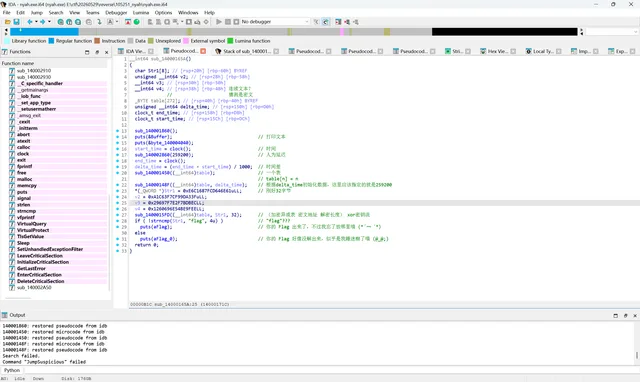Click the Functions panel title icon
640x382 pixels.
4,52
